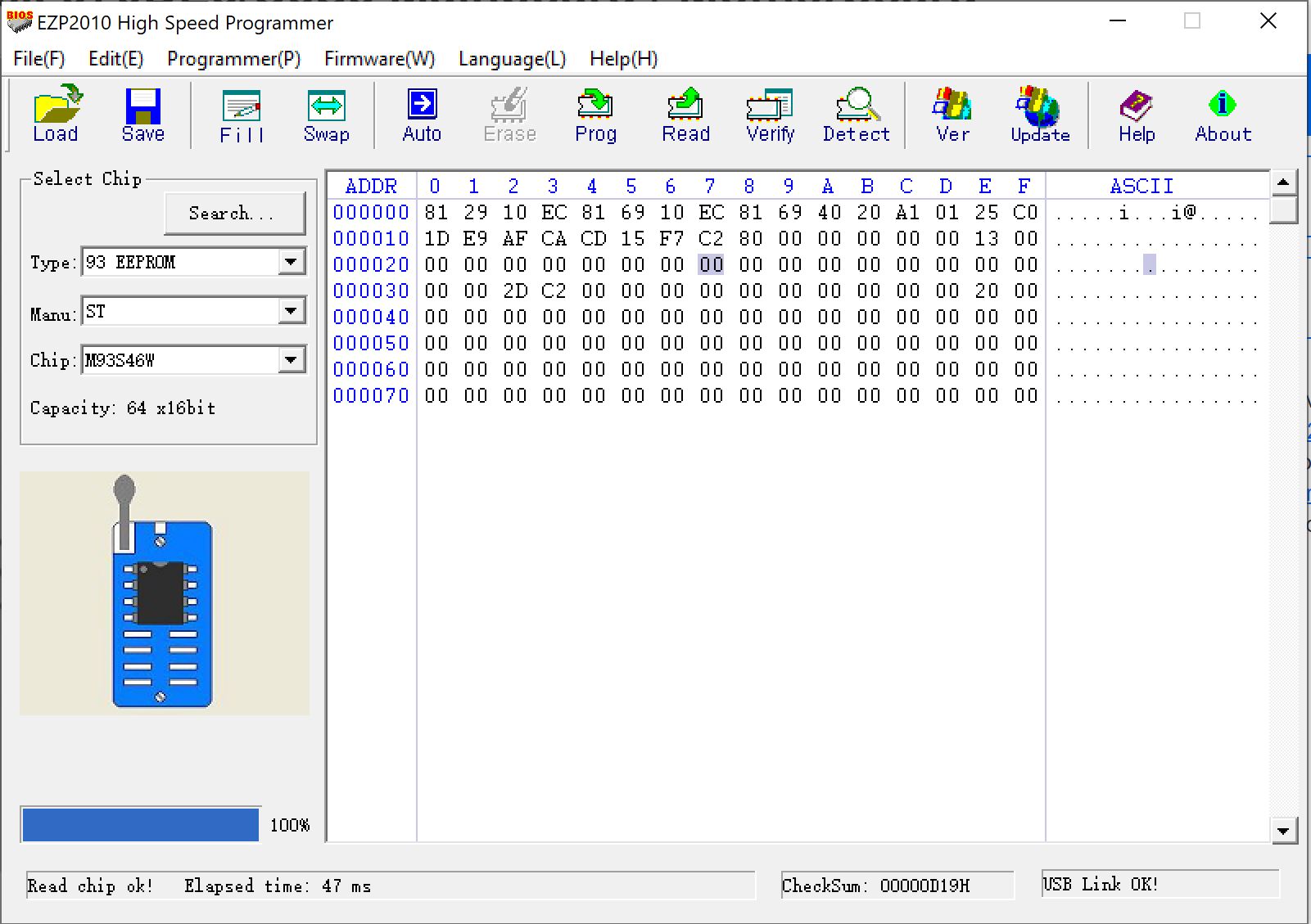Select byte F7 in row 000010
Image resolution: width=1311 pixels, height=924 pixels.
671,238
